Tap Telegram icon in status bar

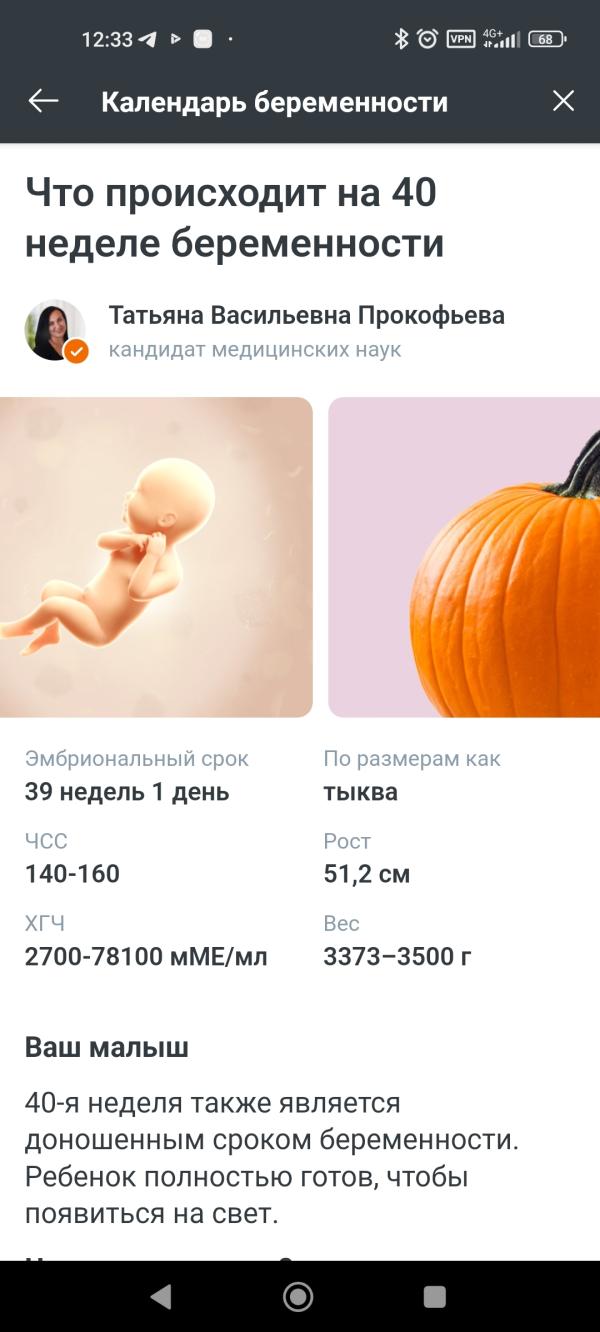click(148, 39)
